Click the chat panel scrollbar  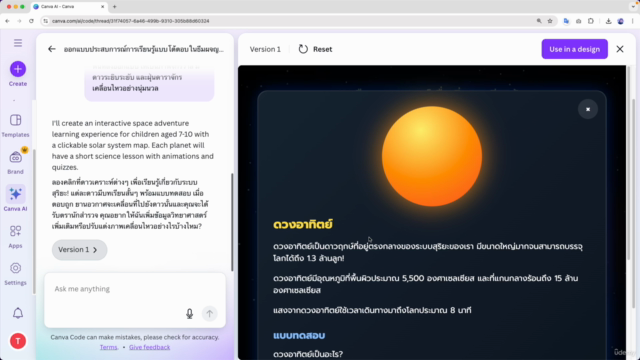pyautogui.click(x=233, y=222)
